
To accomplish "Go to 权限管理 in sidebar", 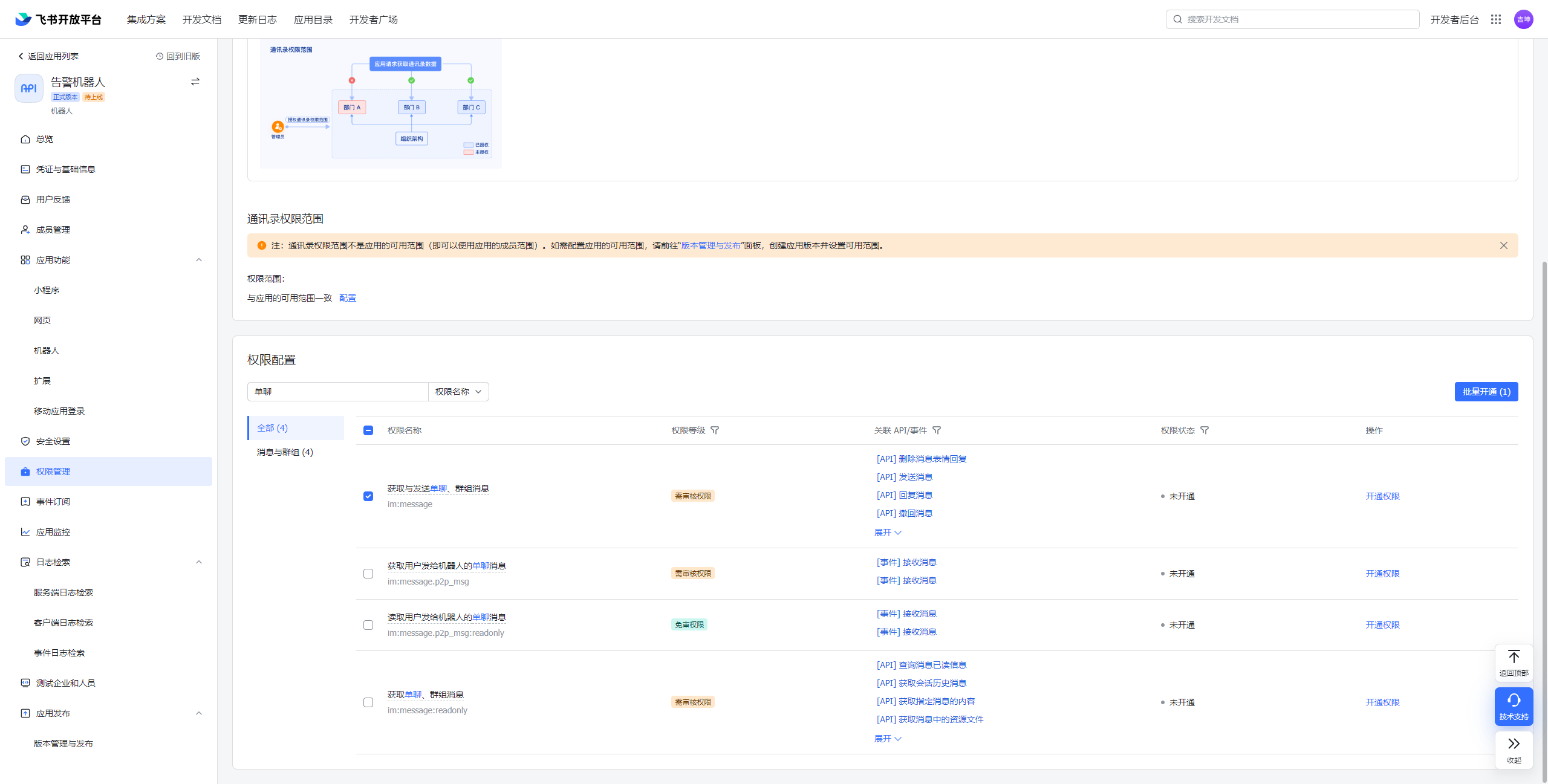I will click(109, 471).
